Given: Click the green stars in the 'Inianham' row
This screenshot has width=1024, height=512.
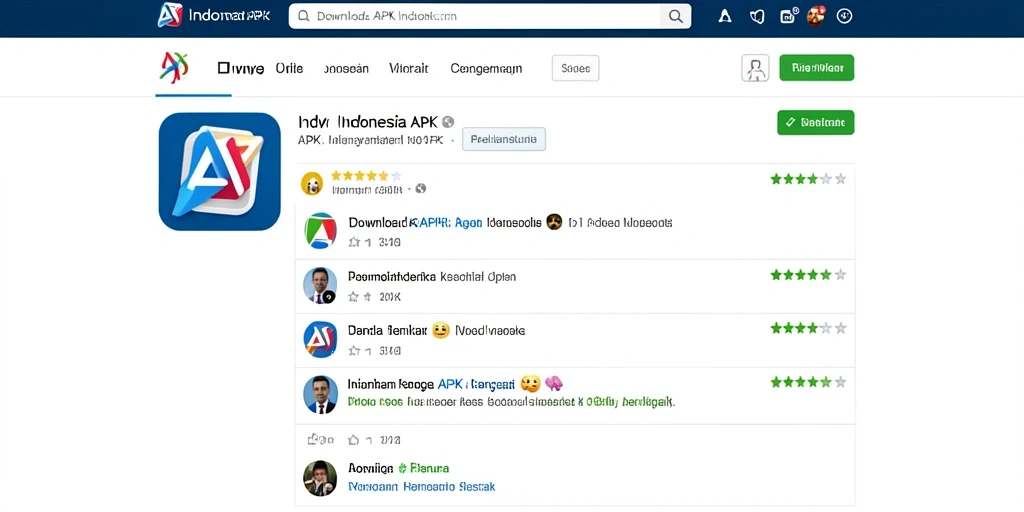Looking at the screenshot, I should [808, 382].
